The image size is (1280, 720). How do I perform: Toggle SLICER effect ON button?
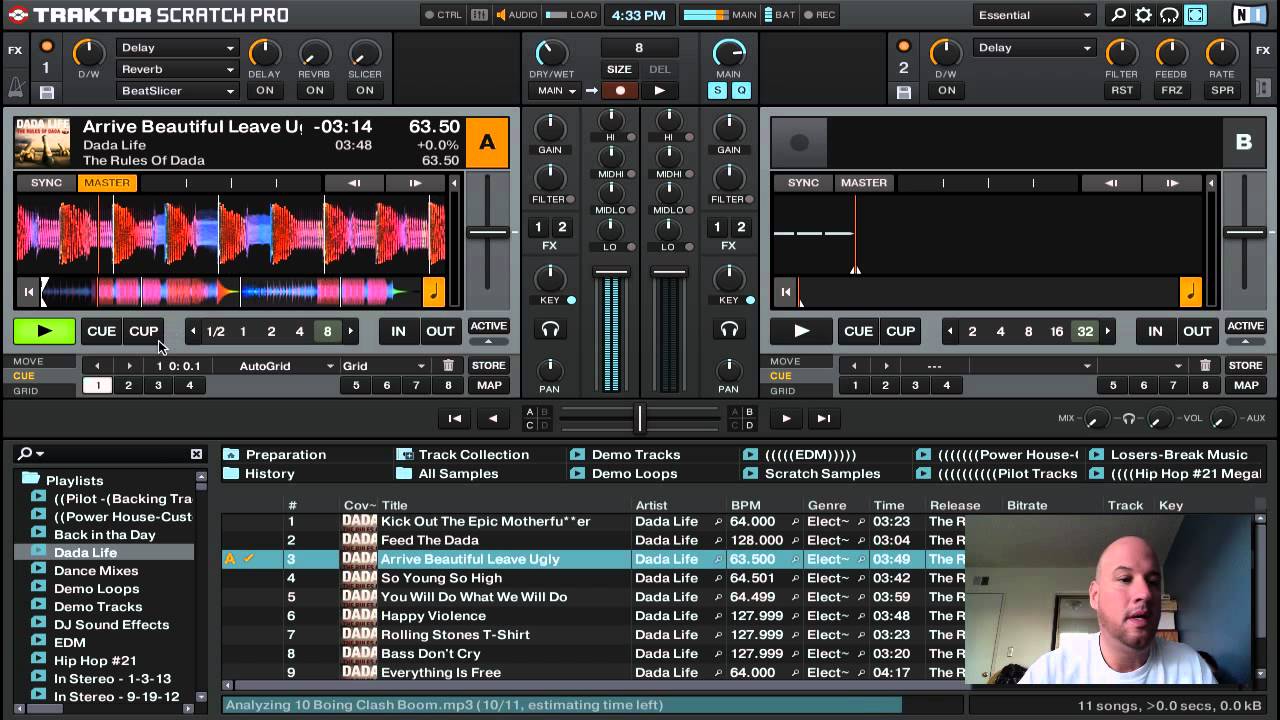(x=365, y=90)
